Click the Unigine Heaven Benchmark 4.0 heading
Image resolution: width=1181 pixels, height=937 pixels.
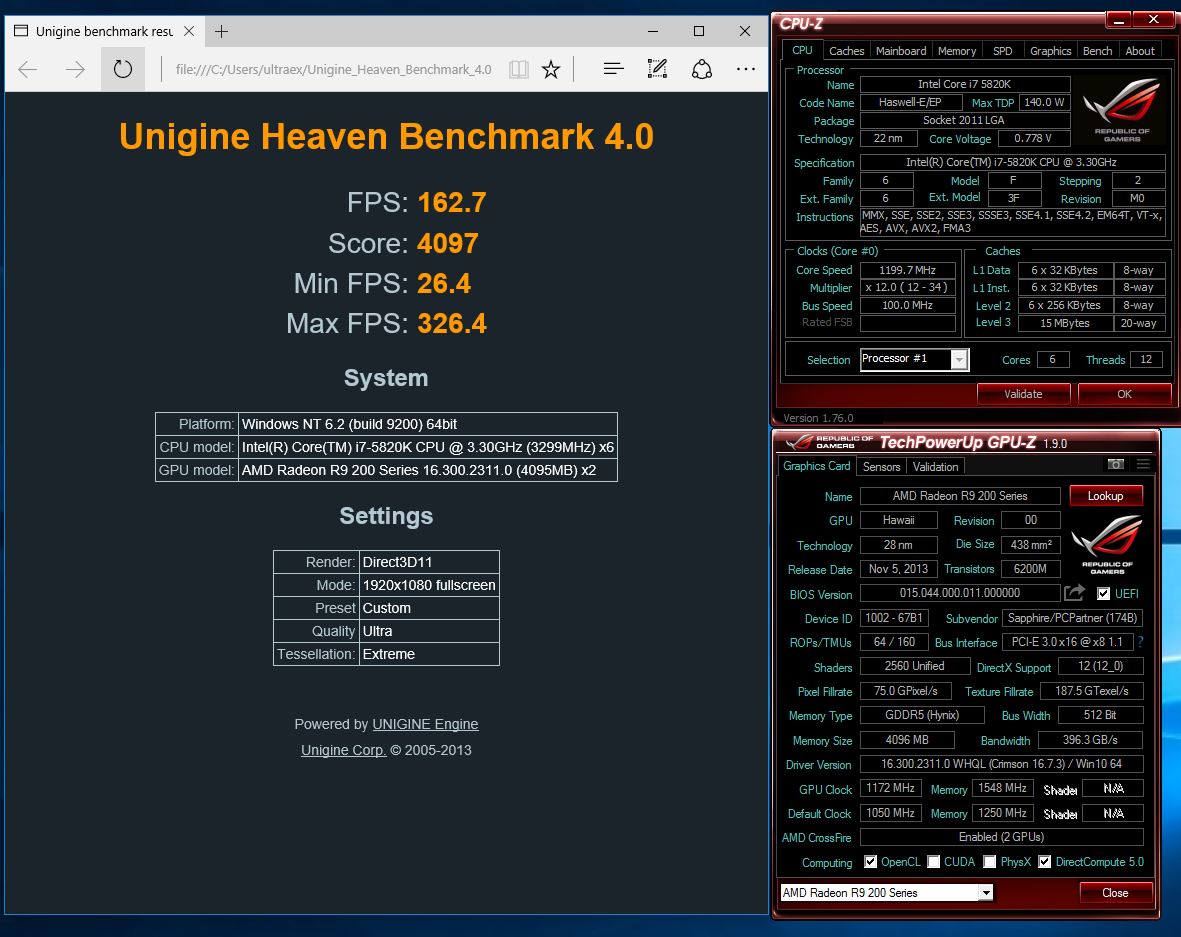pos(386,136)
